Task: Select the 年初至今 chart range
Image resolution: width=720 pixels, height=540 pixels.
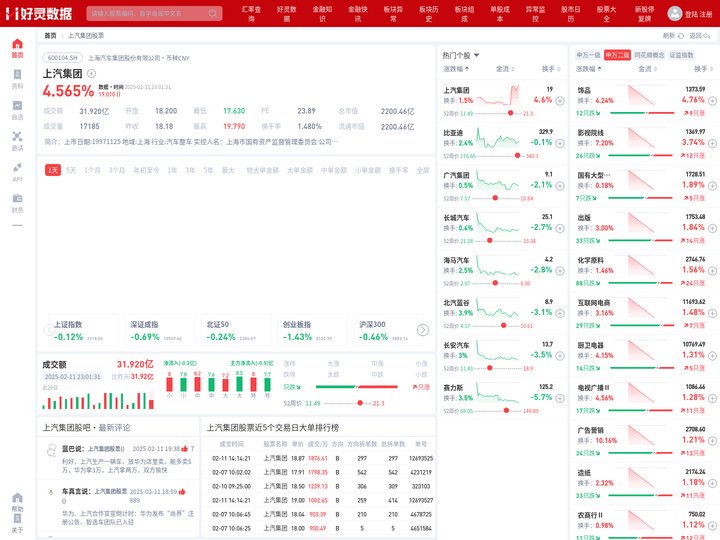Action: click(146, 170)
